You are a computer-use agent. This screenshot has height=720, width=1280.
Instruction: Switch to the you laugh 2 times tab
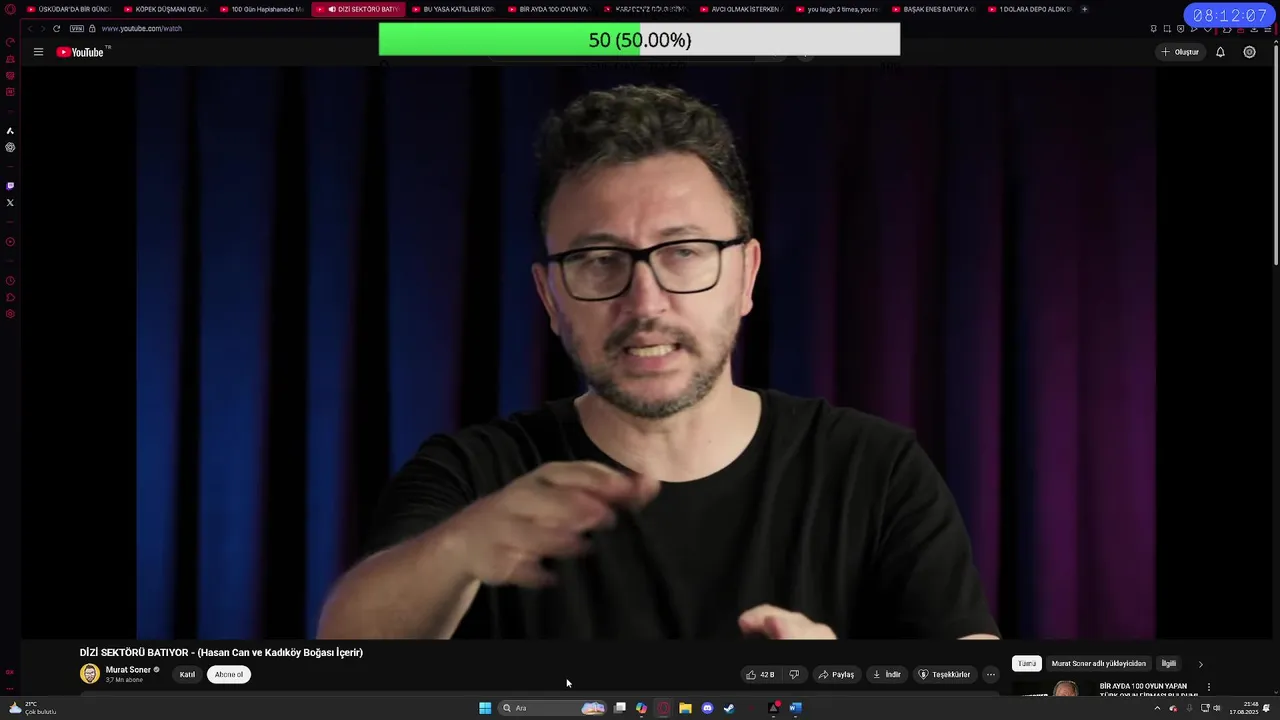click(x=837, y=9)
